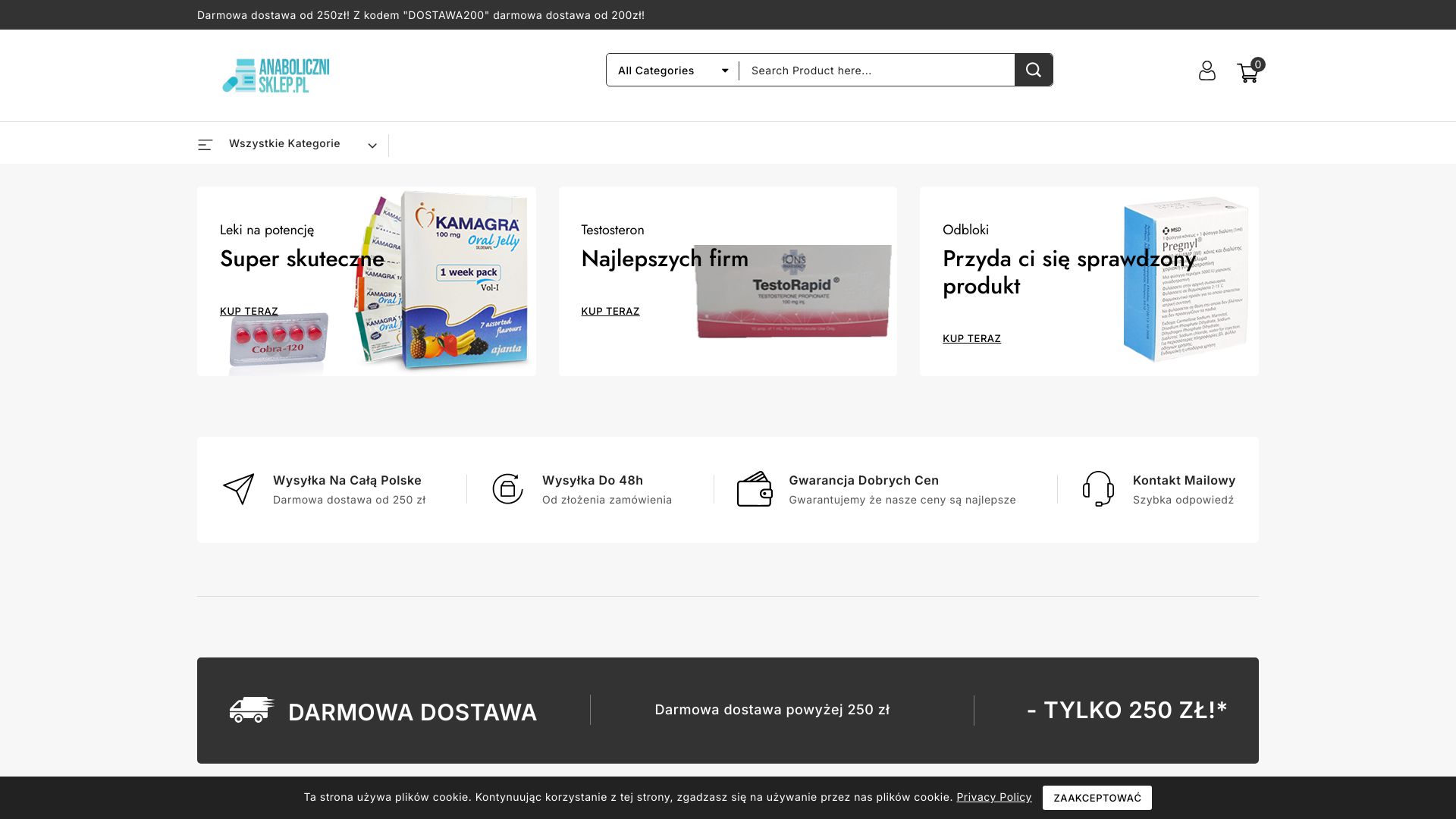Click the Leki na potencję label
Image resolution: width=1456 pixels, height=819 pixels.
(267, 230)
